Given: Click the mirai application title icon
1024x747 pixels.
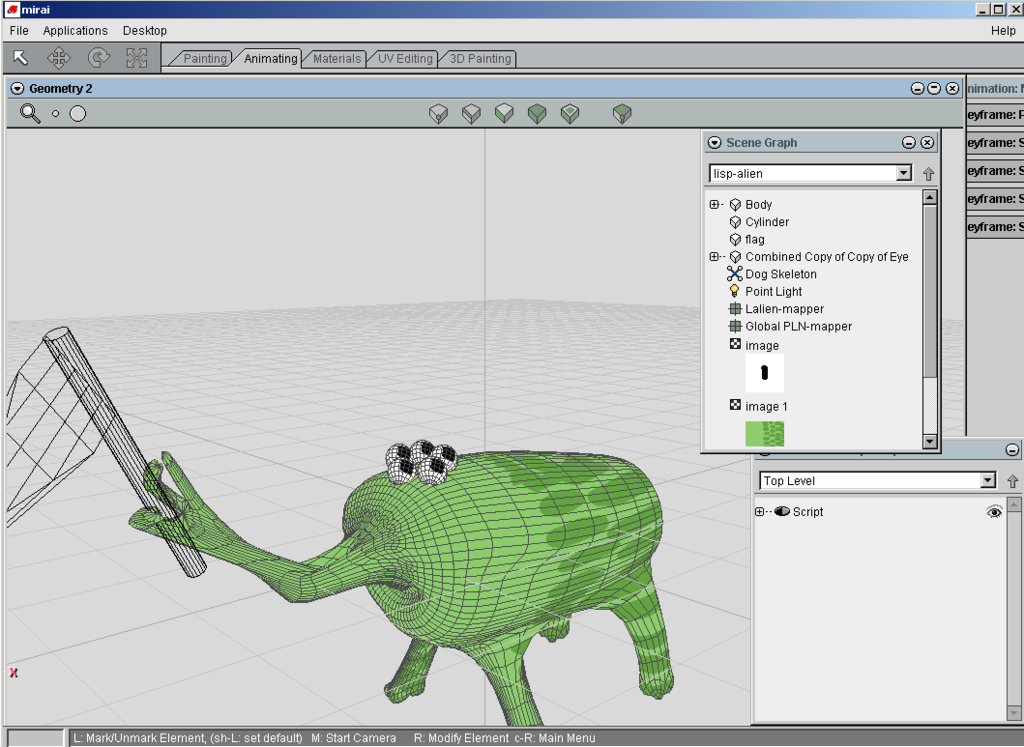Looking at the screenshot, I should (12, 9).
